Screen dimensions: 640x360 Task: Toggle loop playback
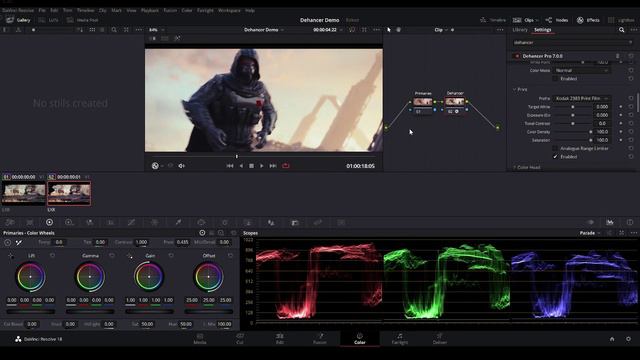point(286,166)
